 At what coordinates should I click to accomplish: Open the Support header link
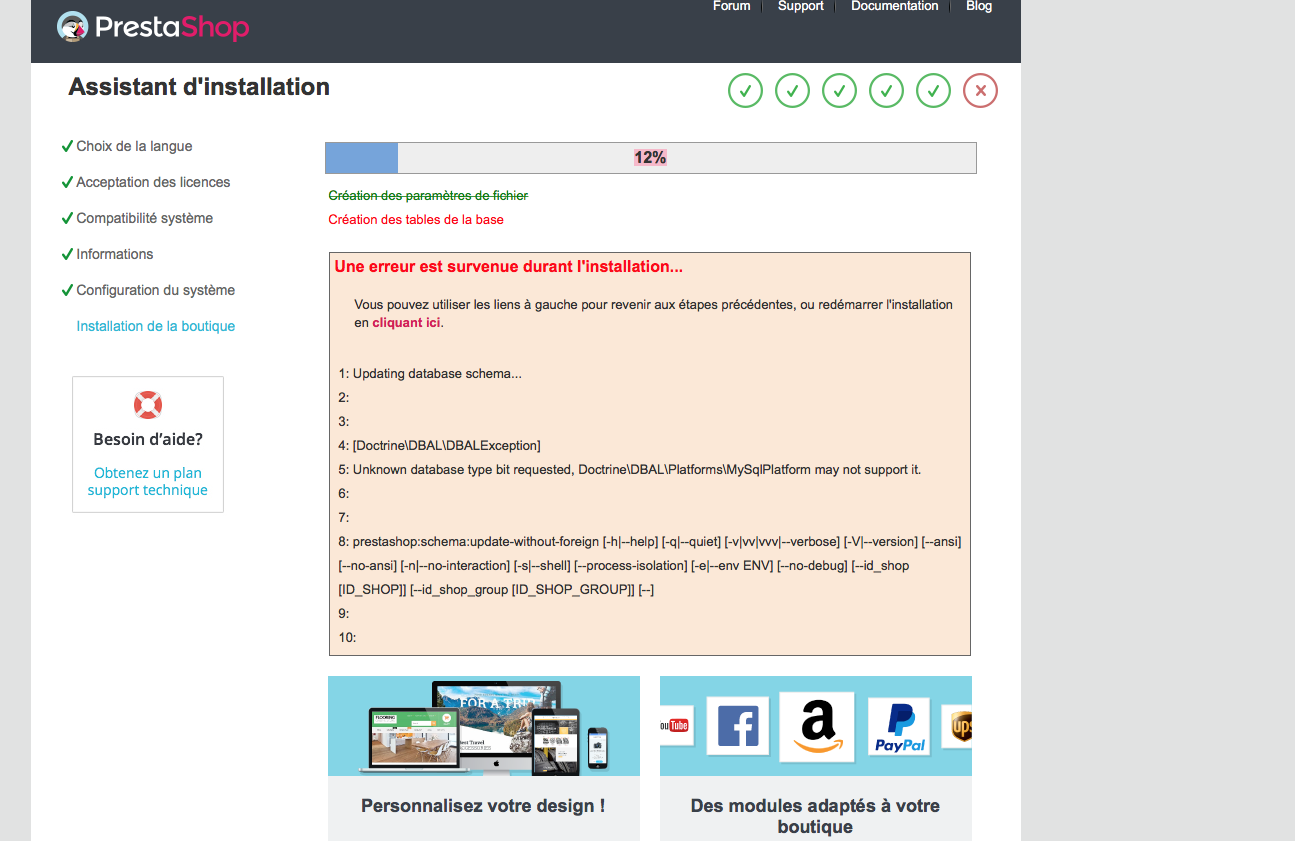(x=801, y=6)
